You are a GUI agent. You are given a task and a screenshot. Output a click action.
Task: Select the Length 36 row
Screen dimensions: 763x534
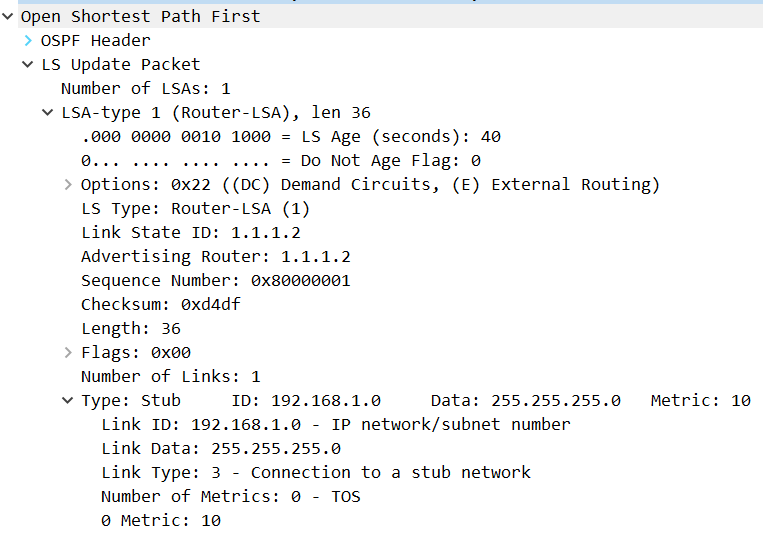coord(130,329)
